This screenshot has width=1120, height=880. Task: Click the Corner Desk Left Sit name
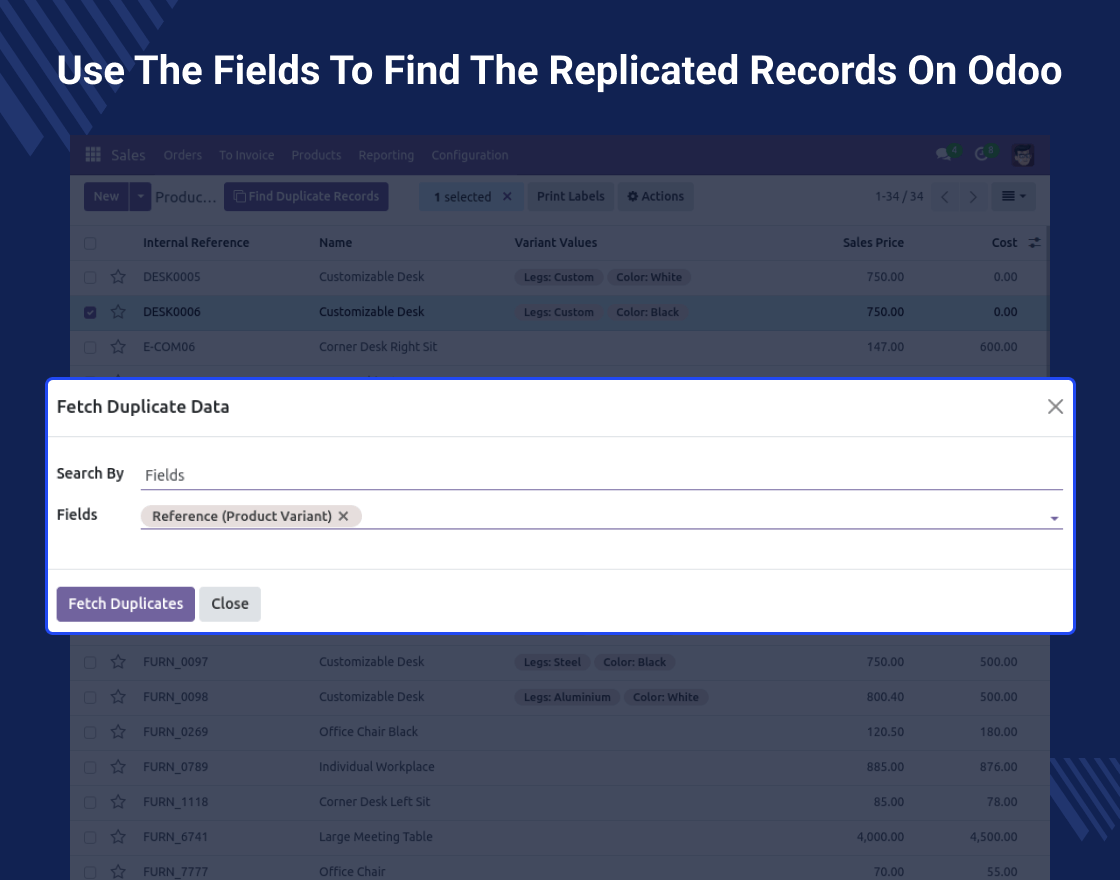(x=374, y=802)
